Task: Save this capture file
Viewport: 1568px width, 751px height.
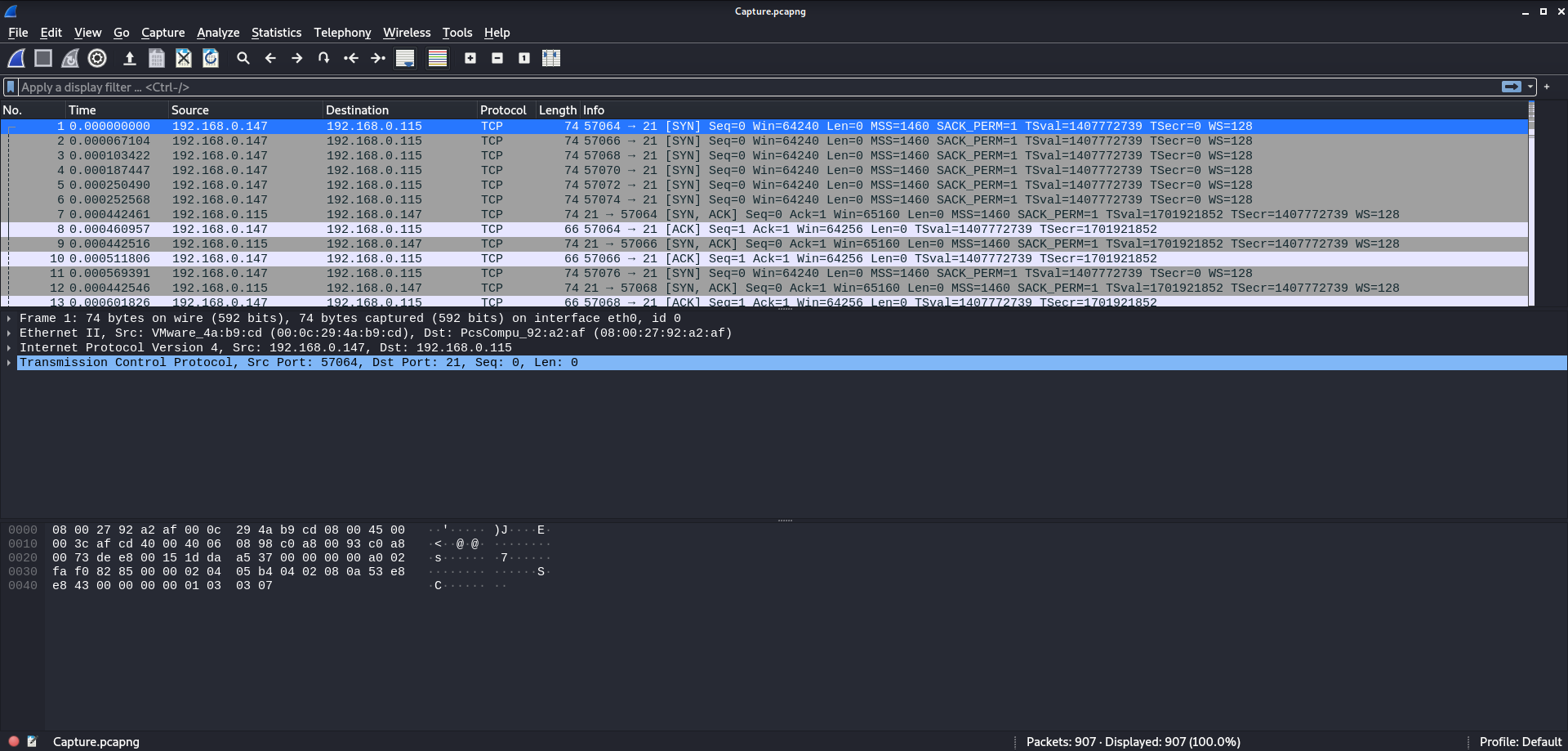Action: (157, 58)
